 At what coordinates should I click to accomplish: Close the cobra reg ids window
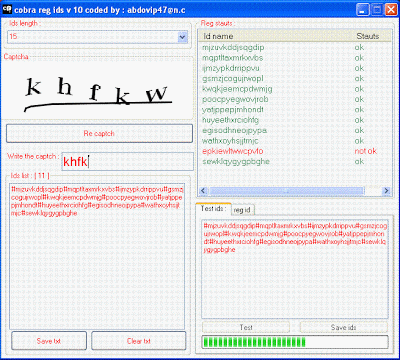[391, 9]
